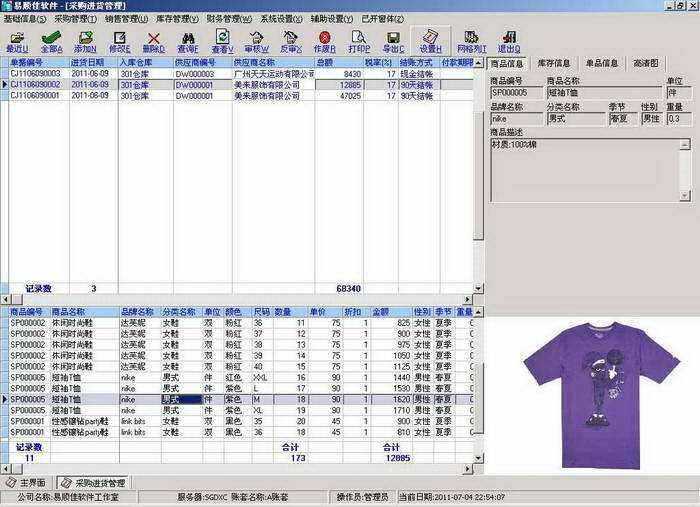Select purchase order CJ1106090003 row
This screenshot has width=700, height=507.
coord(38,74)
